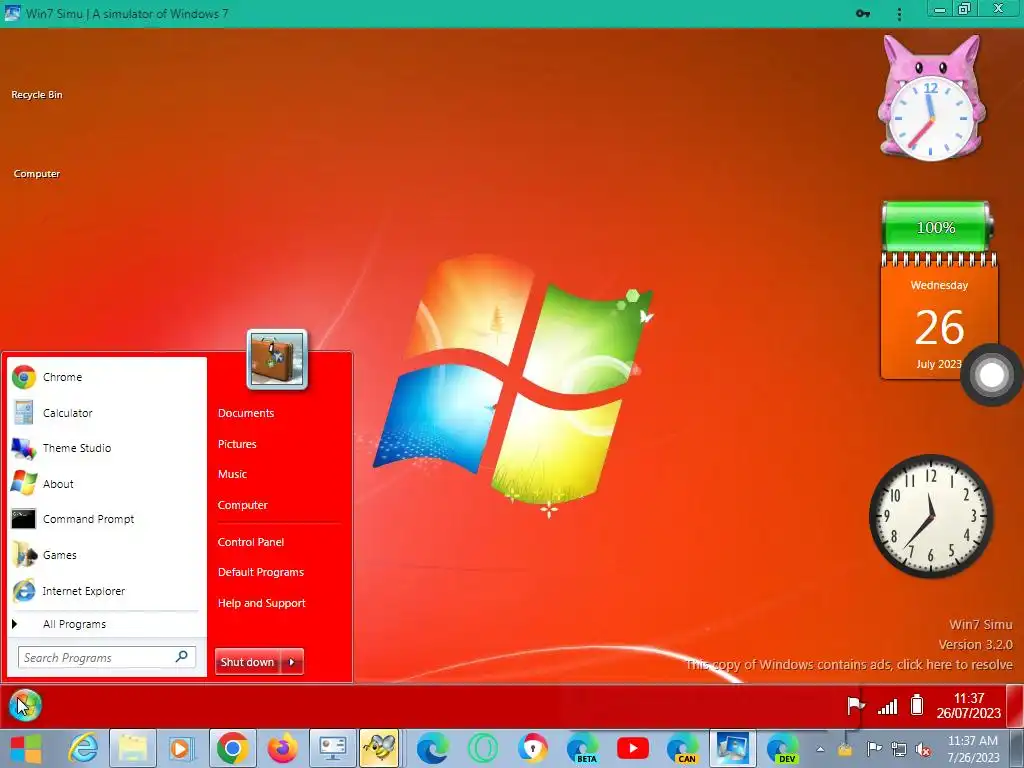This screenshot has width=1024, height=768.
Task: Click the Shut down button
Action: tap(247, 662)
